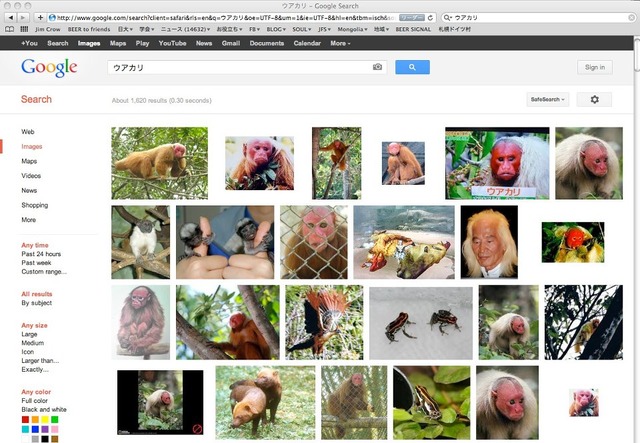
Task: Go to +You in Google bar
Action: [x=29, y=43]
